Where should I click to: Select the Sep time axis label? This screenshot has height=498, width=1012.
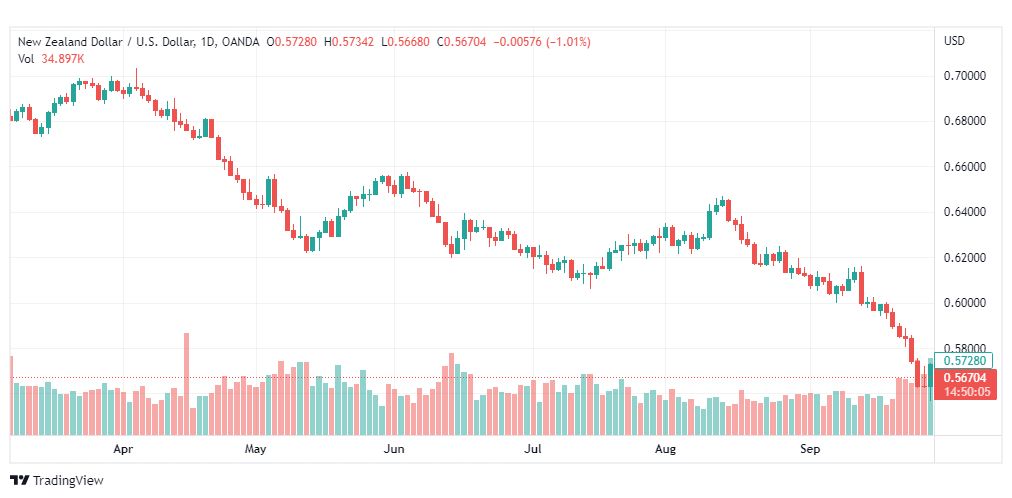[x=810, y=449]
